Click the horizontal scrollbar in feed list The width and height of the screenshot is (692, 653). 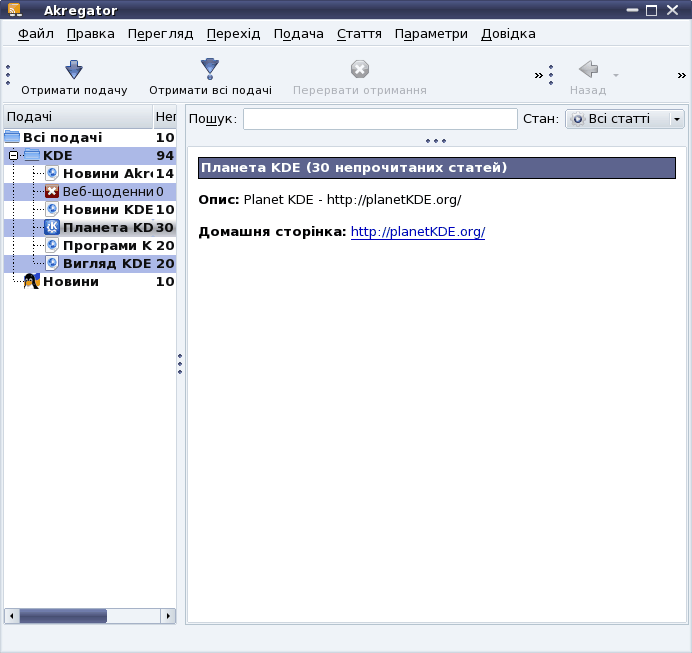pyautogui.click(x=90, y=616)
